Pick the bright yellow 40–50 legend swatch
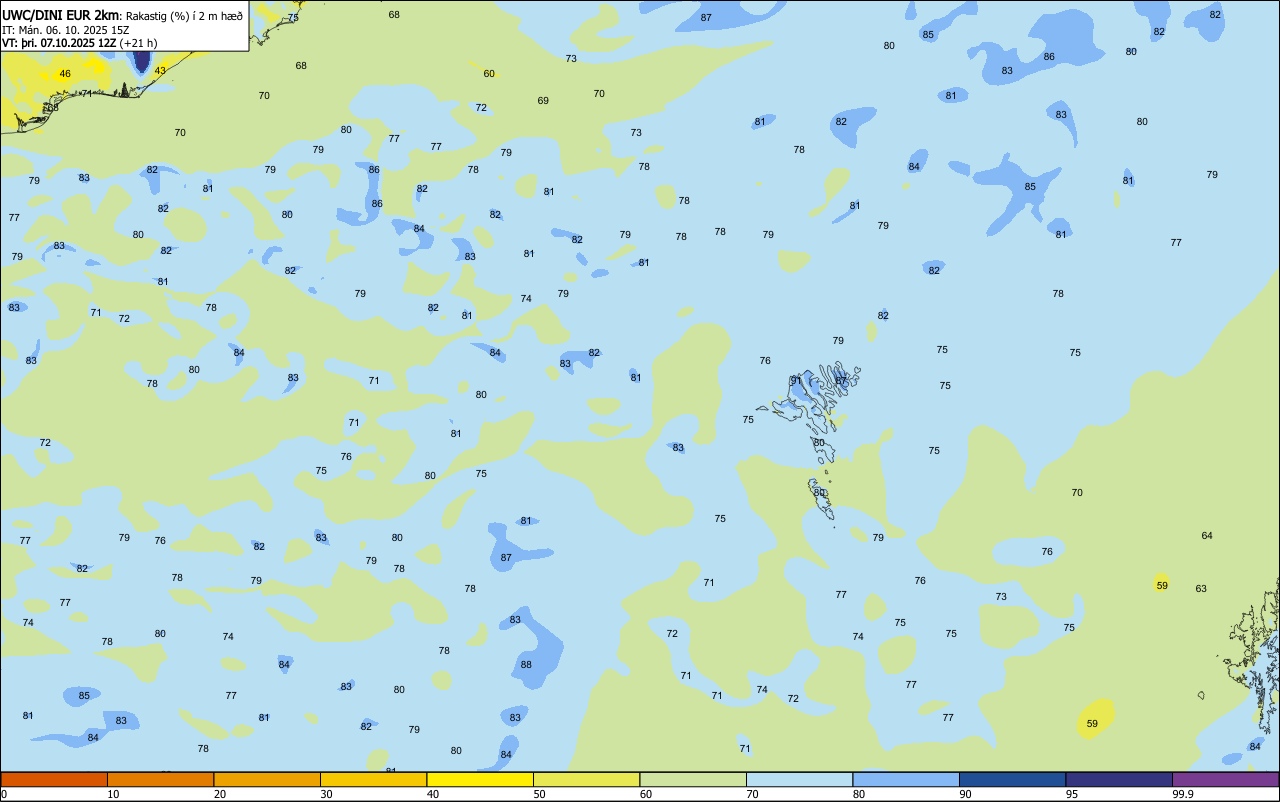This screenshot has height=802, width=1280. 480,779
